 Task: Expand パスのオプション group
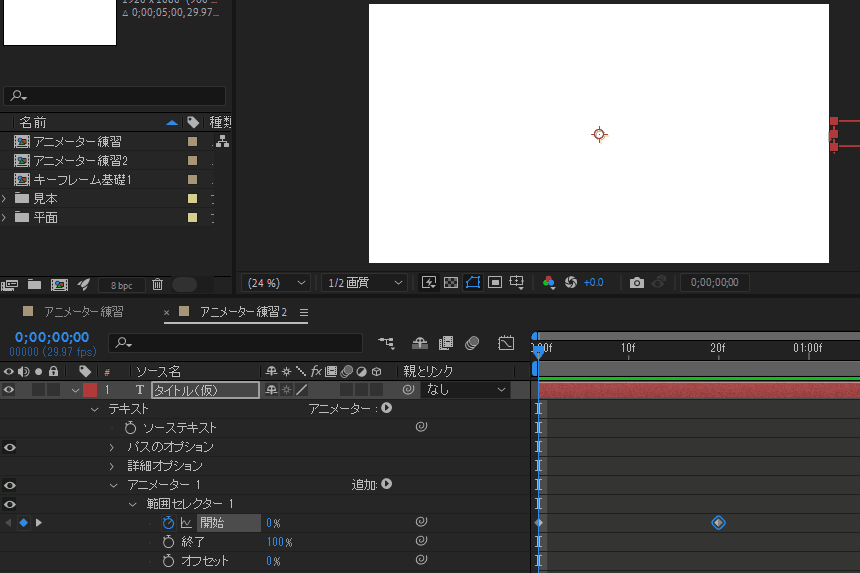[x=112, y=447]
